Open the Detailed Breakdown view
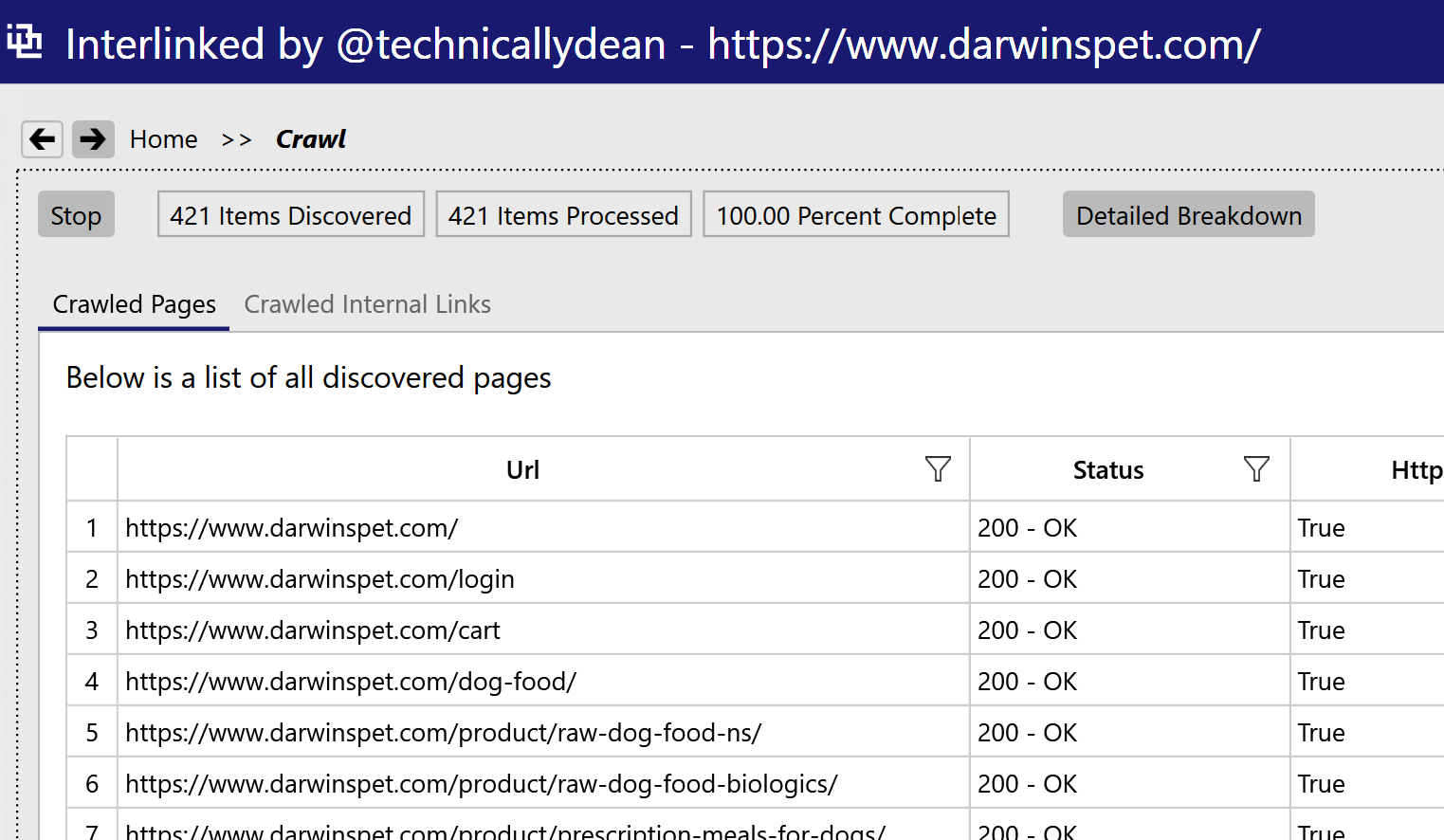 [x=1188, y=214]
